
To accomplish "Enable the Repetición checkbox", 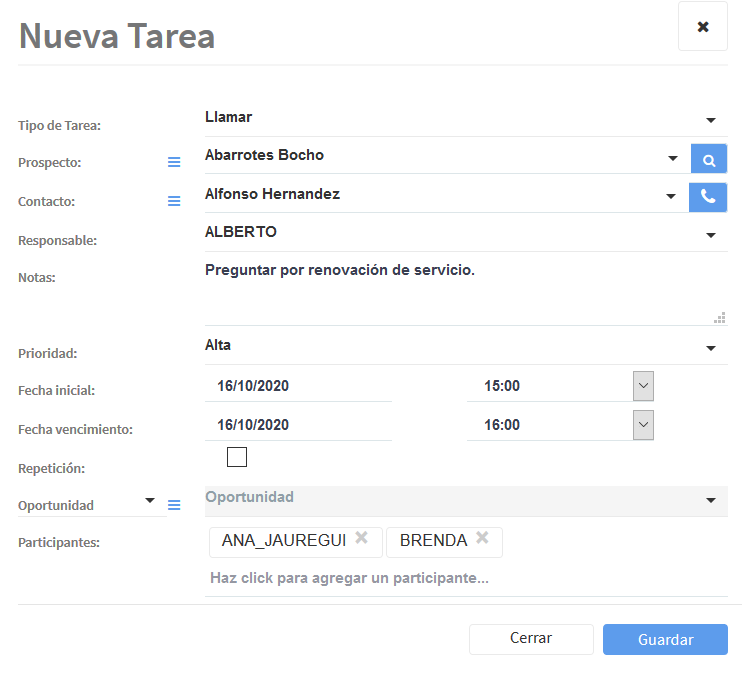I will 237,458.
